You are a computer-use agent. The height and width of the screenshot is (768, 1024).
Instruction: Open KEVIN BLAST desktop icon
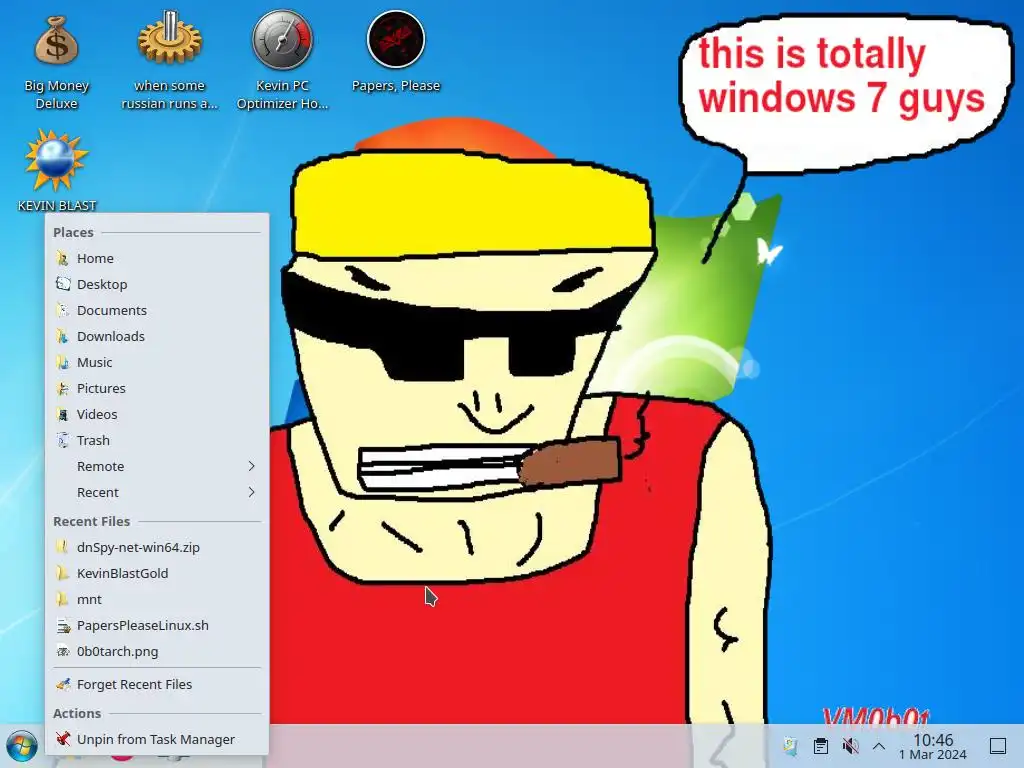tap(56, 171)
